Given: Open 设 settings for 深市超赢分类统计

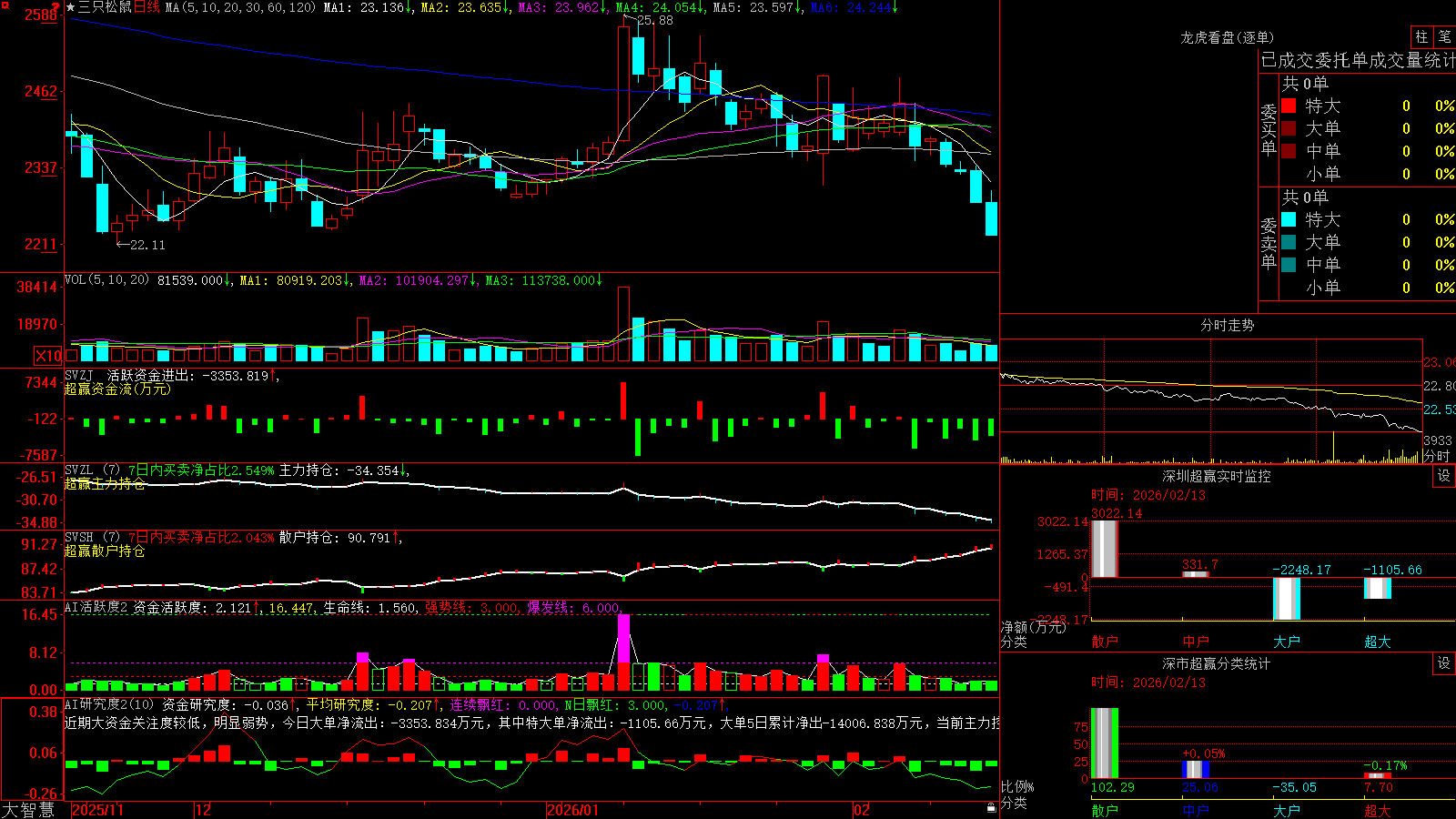Looking at the screenshot, I should [1444, 663].
